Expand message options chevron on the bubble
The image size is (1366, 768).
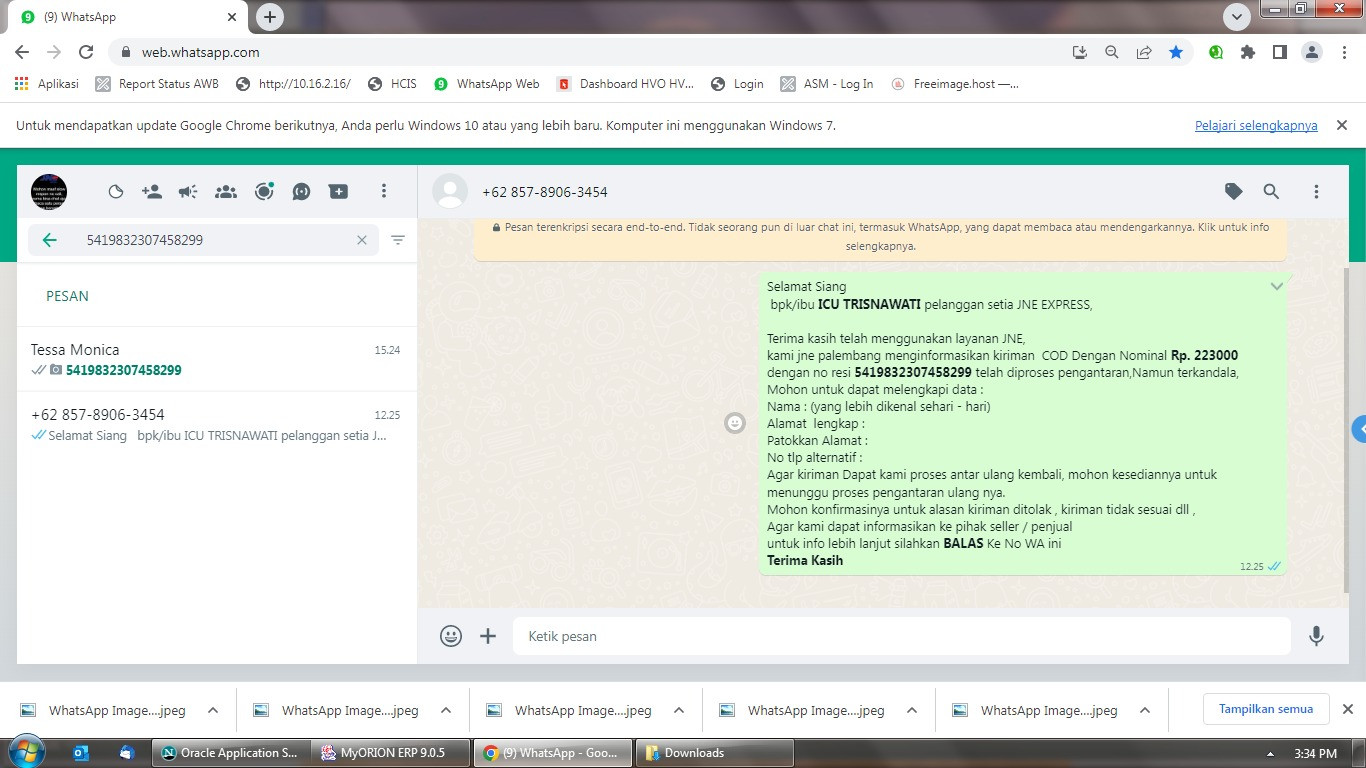tap(1276, 286)
